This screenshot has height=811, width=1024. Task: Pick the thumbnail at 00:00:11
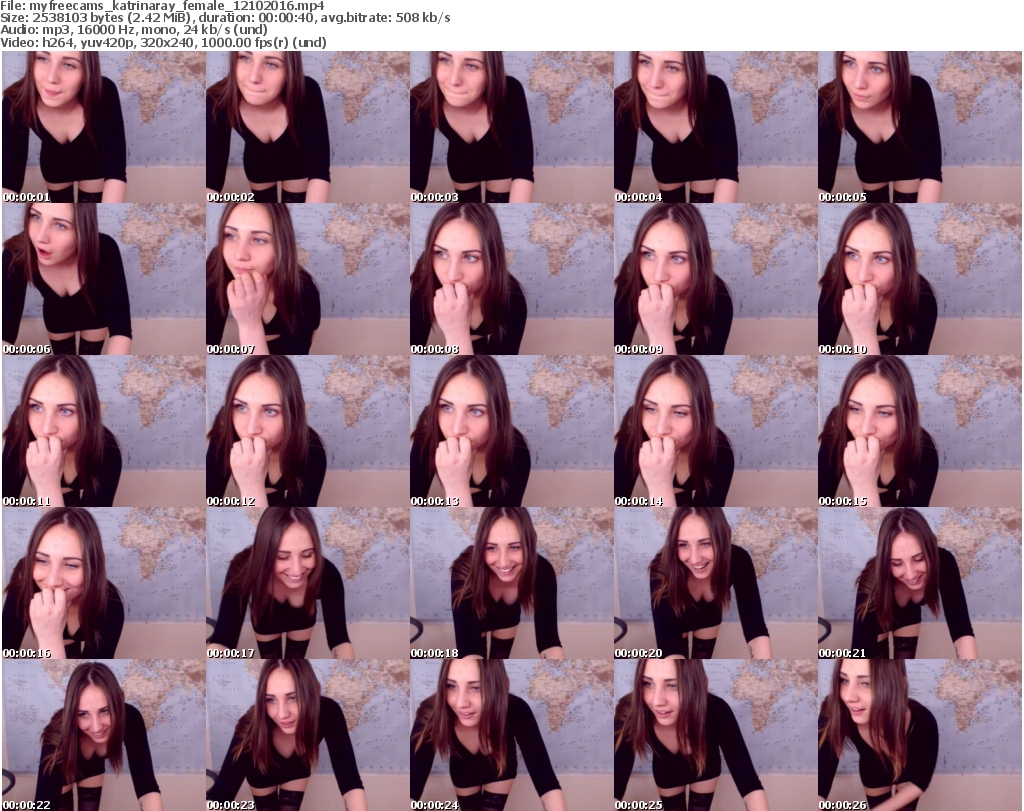(x=104, y=431)
